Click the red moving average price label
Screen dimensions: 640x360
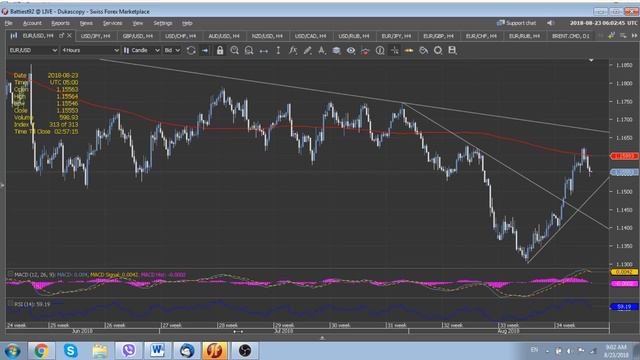624,156
